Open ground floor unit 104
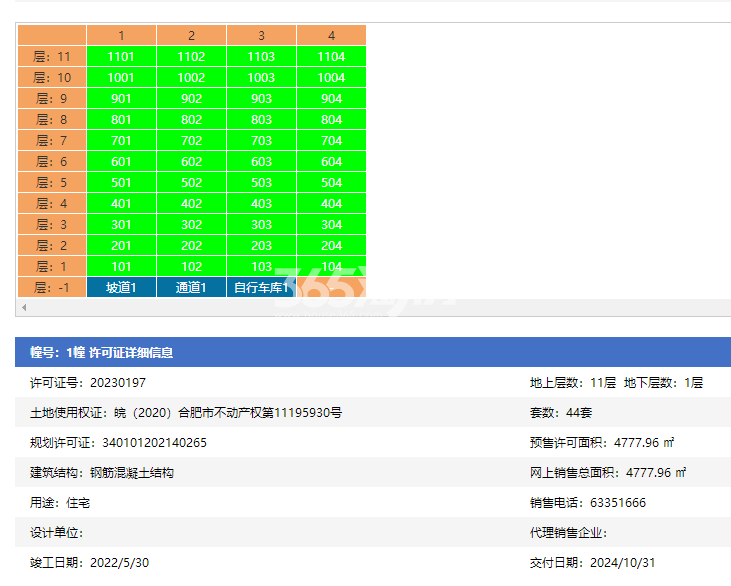731x586 pixels. pos(331,266)
